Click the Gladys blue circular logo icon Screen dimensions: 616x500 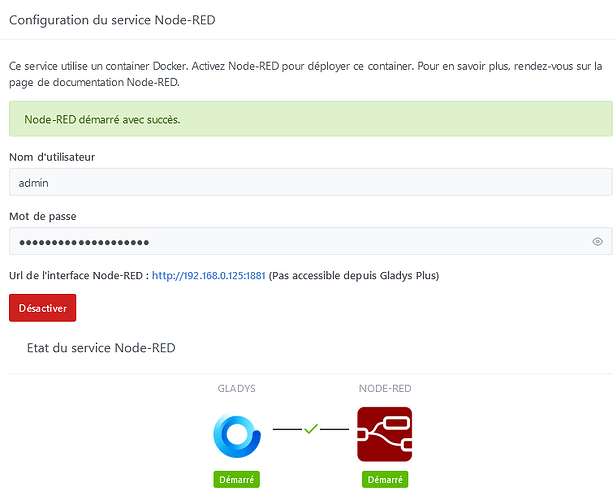tap(236, 434)
